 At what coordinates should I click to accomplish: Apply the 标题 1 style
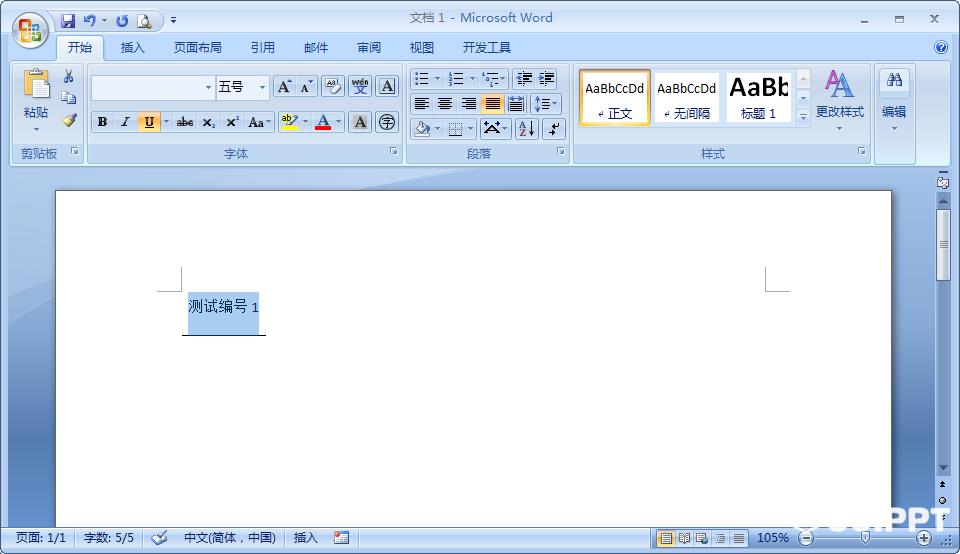pos(759,97)
